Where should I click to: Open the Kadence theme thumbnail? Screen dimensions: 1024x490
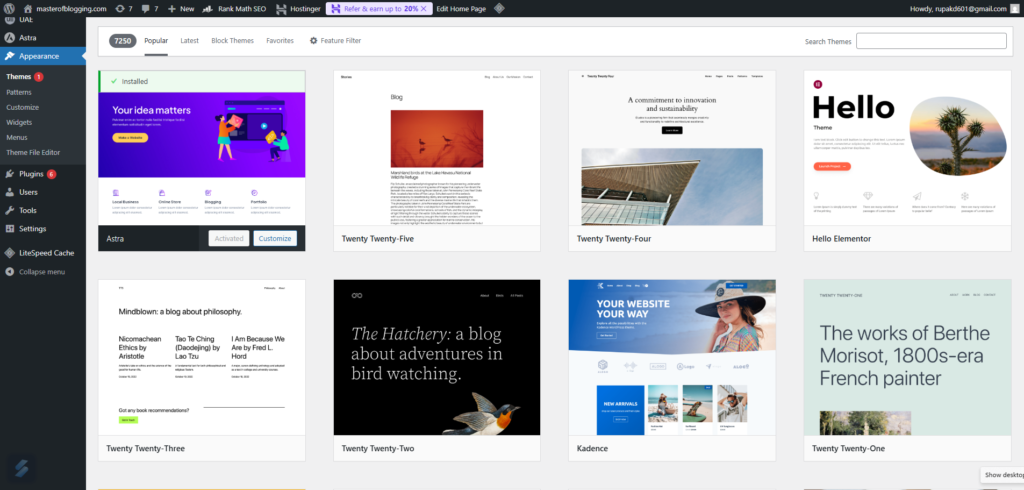tap(672, 357)
